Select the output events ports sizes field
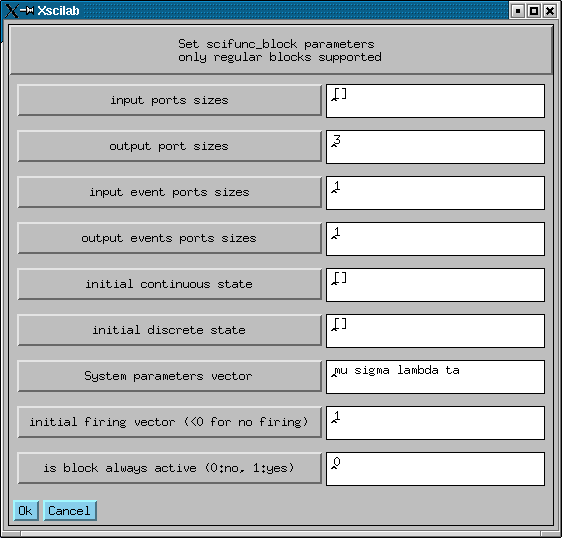This screenshot has width=562, height=538. 435,239
